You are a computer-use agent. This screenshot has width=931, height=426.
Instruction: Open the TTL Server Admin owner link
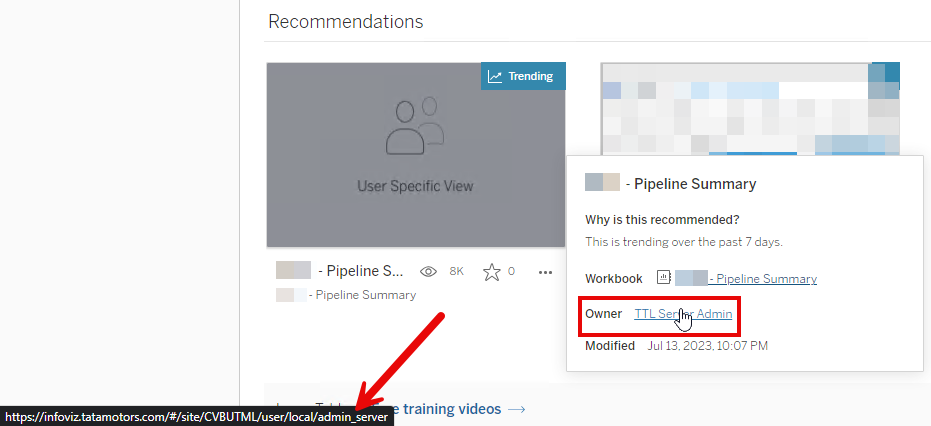[x=683, y=314]
